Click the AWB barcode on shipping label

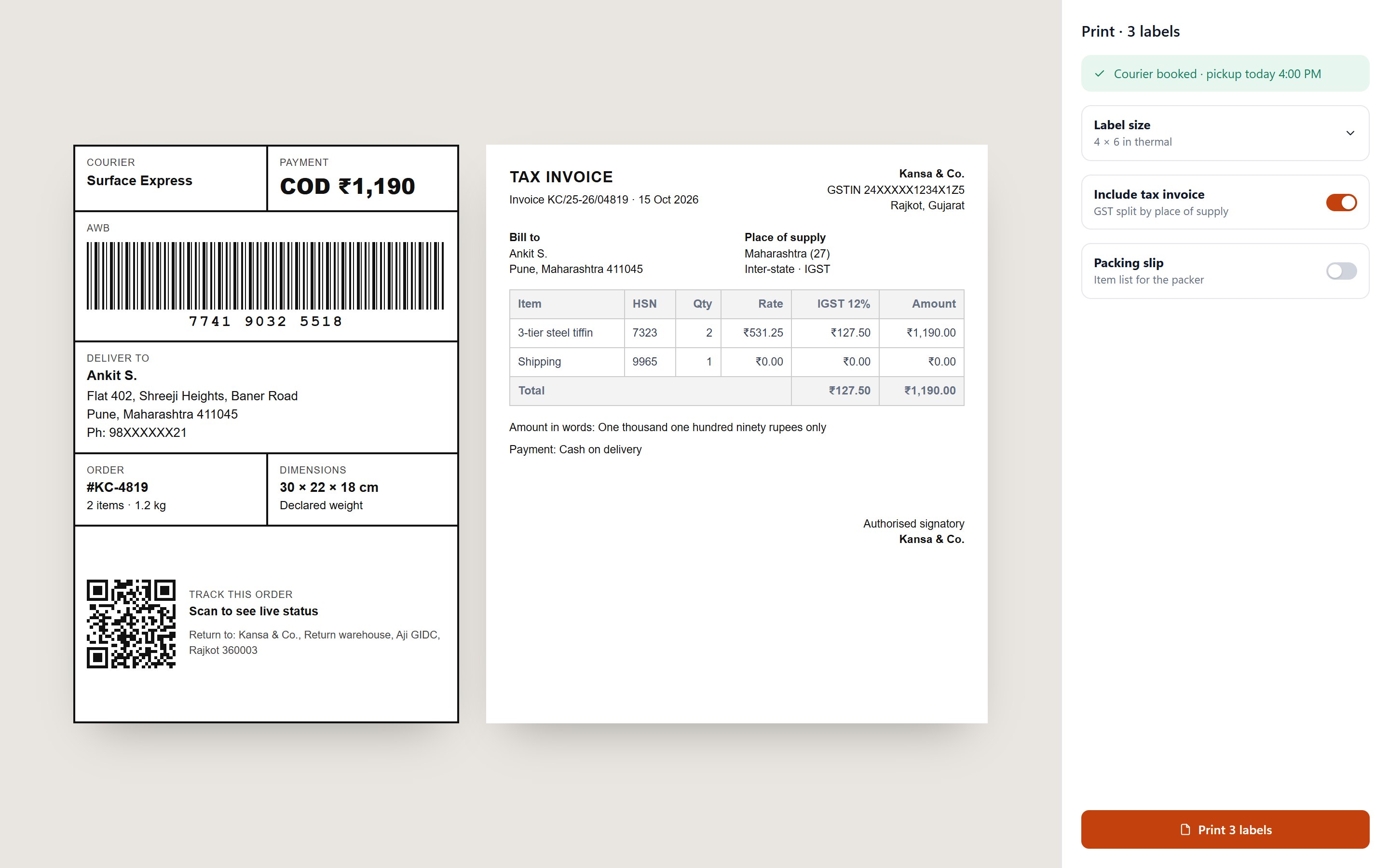tap(265, 275)
